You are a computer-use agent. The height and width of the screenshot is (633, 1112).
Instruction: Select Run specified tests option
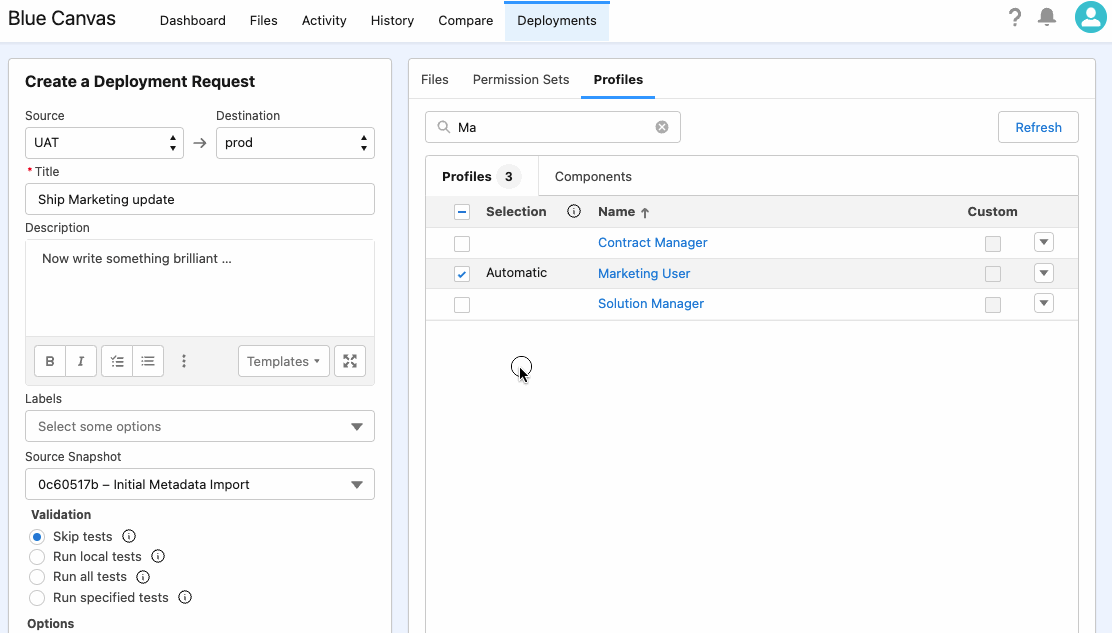(37, 598)
